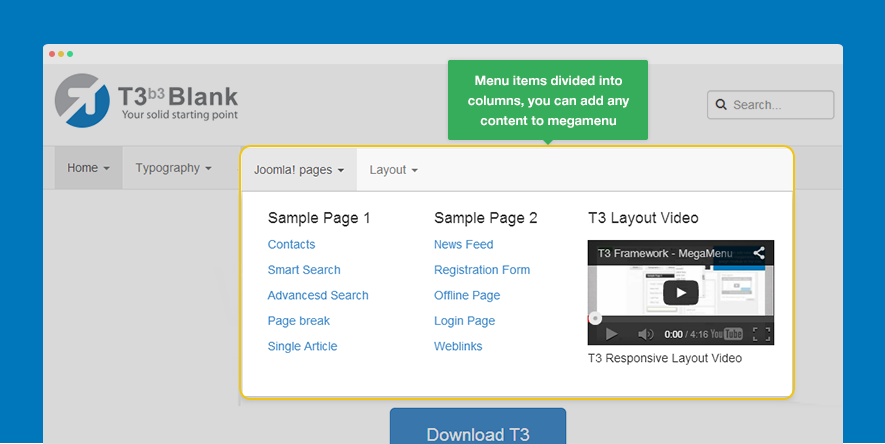This screenshot has height=444, width=885.
Task: Focus the Search input field
Action: click(780, 105)
